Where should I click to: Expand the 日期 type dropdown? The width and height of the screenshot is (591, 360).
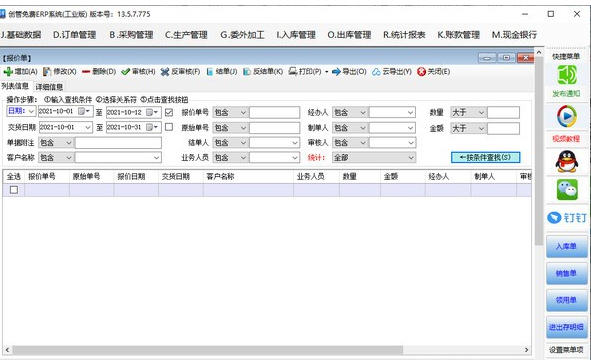[x=31, y=112]
